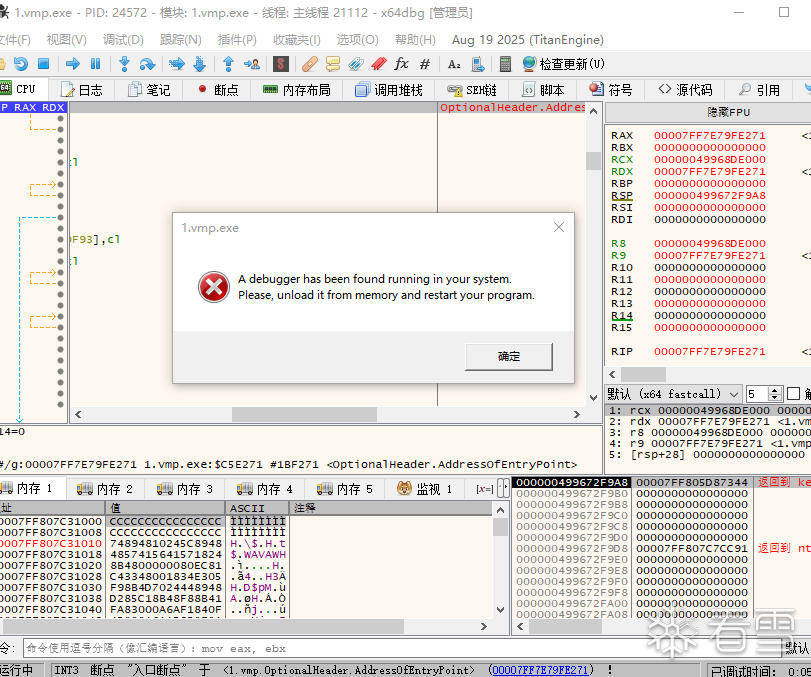
Task: Click the Check for updates (检查更新) button
Action: (x=563, y=64)
